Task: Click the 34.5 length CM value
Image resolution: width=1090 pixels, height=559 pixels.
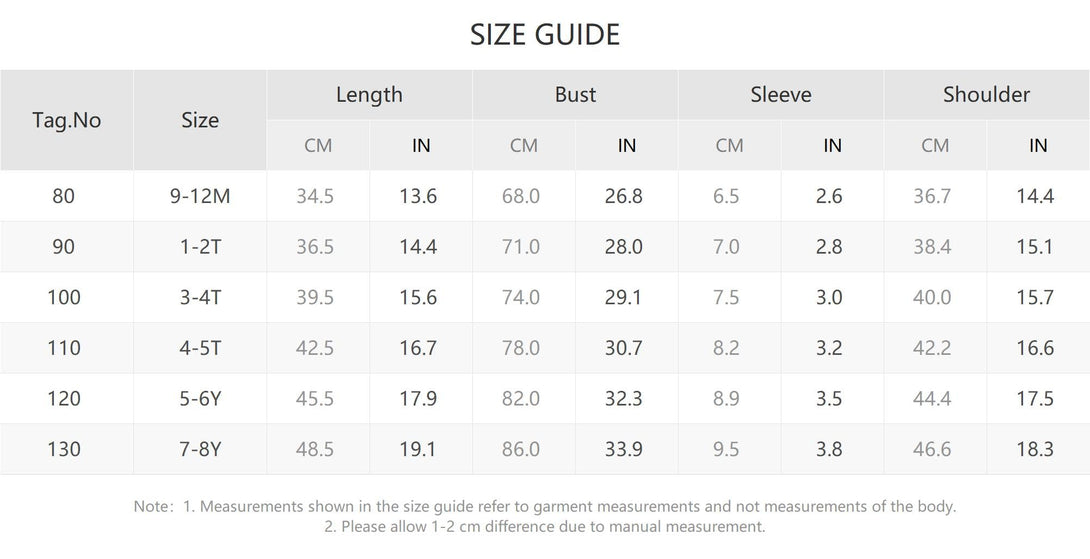Action: click(x=315, y=196)
